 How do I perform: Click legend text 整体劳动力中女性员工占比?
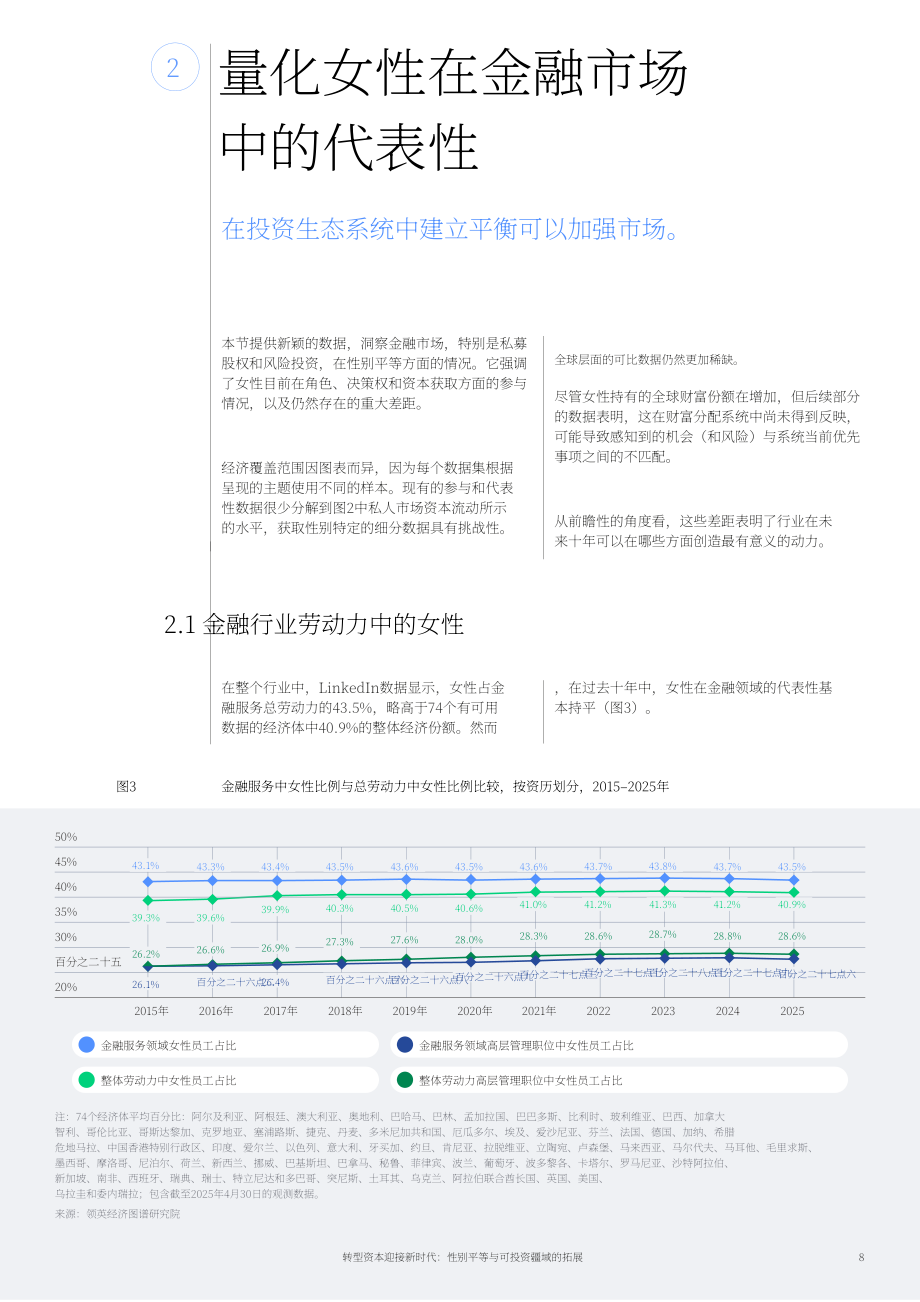pyautogui.click(x=169, y=1080)
